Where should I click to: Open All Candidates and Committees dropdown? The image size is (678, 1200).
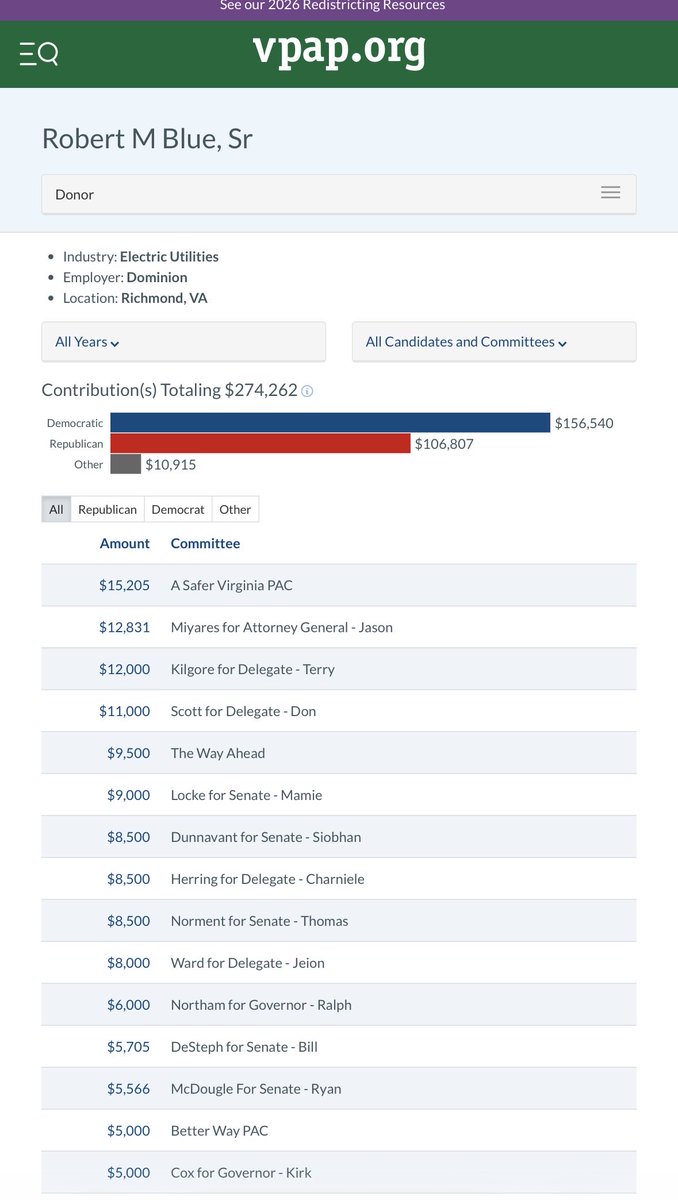coord(494,342)
